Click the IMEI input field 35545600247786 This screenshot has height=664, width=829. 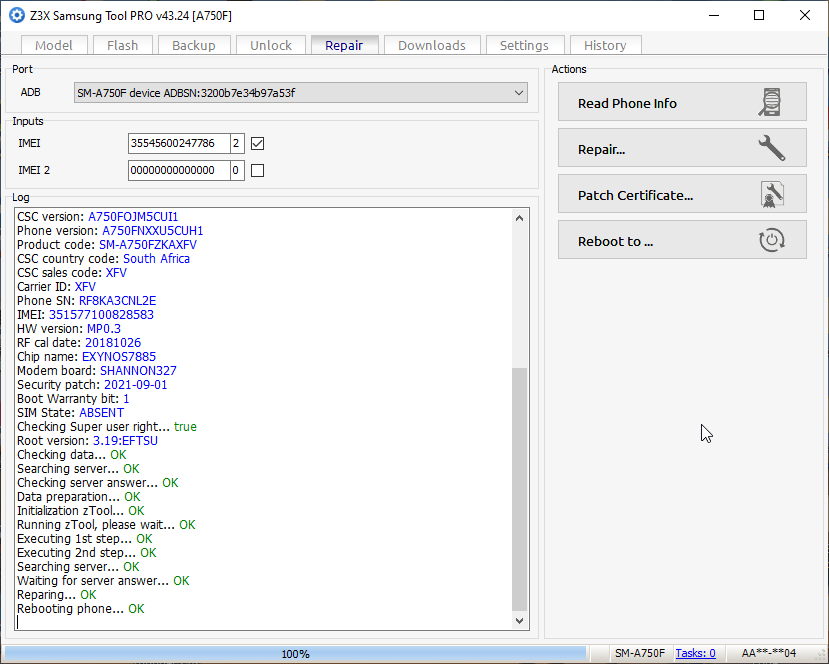coord(179,143)
